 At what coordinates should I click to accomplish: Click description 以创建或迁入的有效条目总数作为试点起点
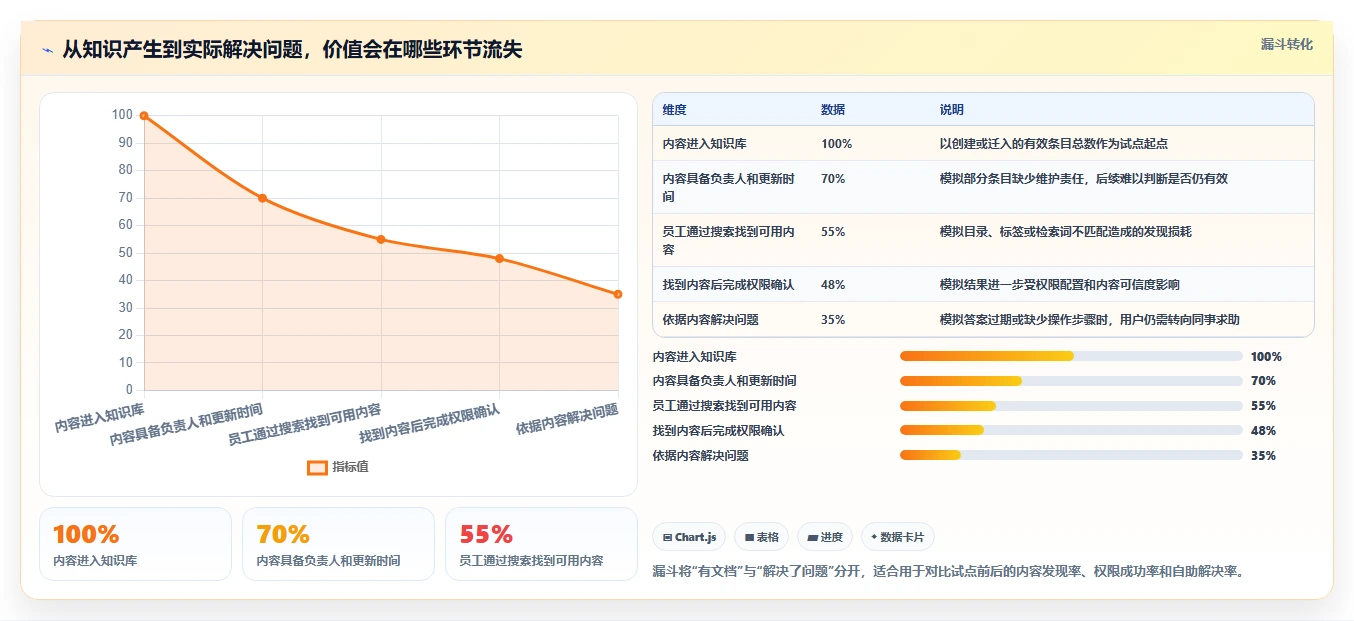(x=1054, y=144)
